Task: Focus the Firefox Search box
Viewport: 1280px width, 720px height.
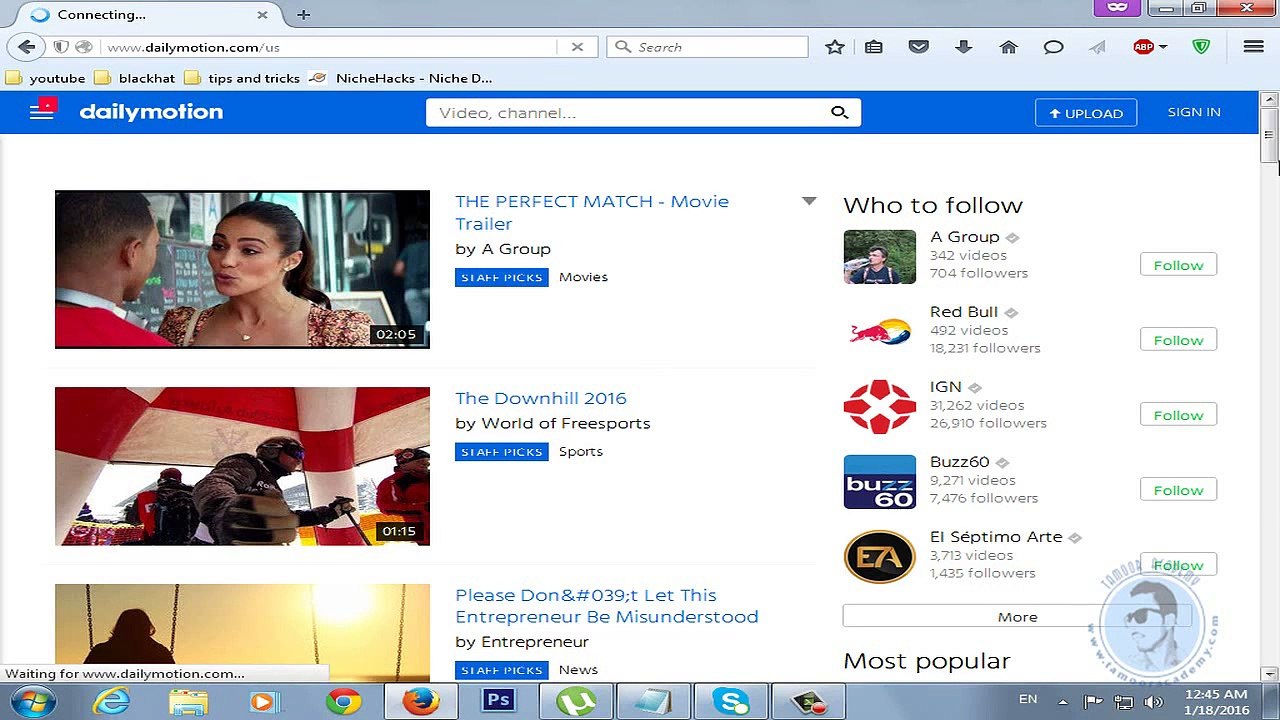Action: [x=707, y=47]
